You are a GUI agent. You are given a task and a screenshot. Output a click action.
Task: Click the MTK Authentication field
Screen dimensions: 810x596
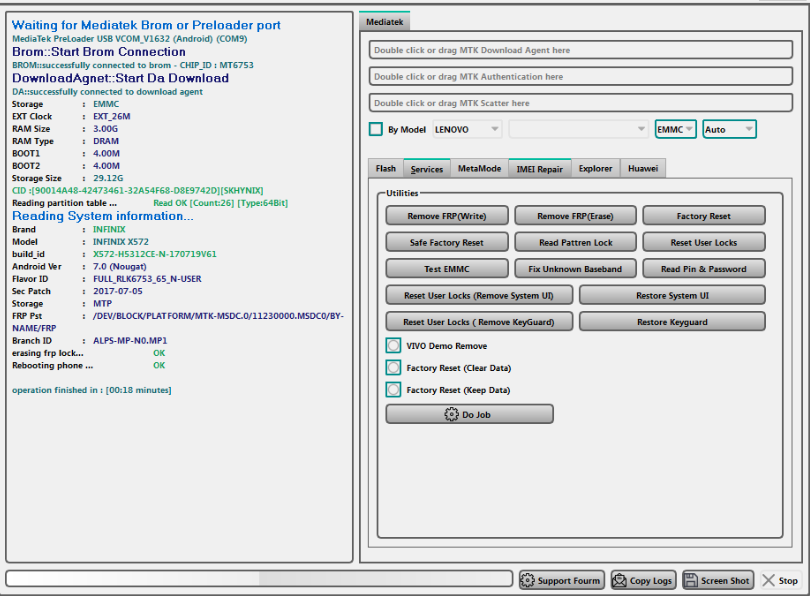click(581, 76)
